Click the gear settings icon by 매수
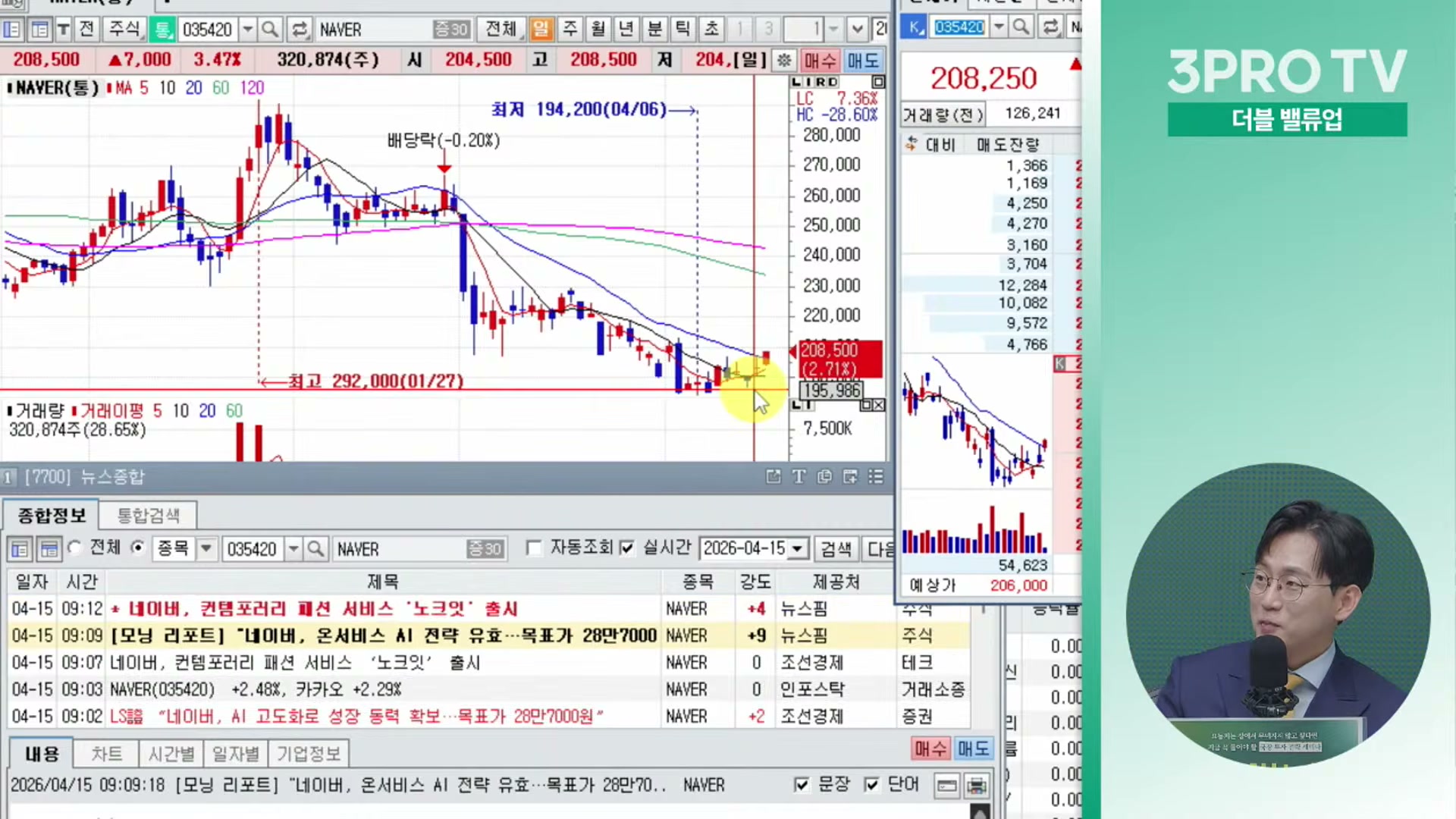 784,60
